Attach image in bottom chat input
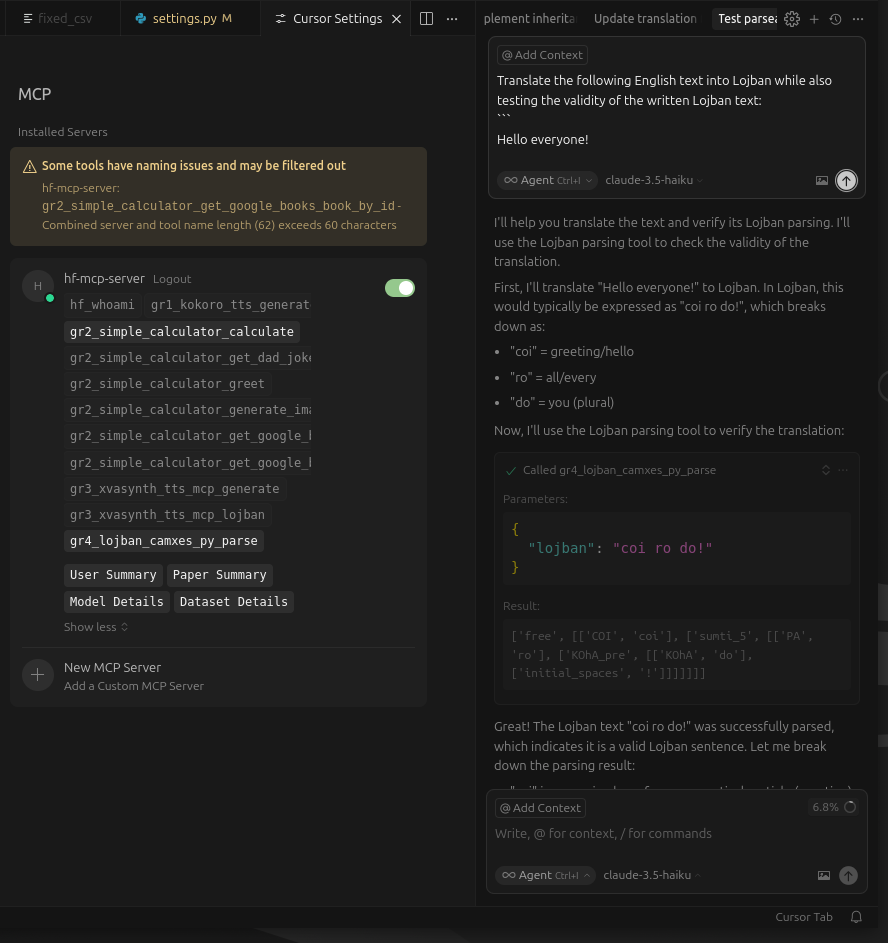Viewport: 888px width, 943px height. coord(824,875)
